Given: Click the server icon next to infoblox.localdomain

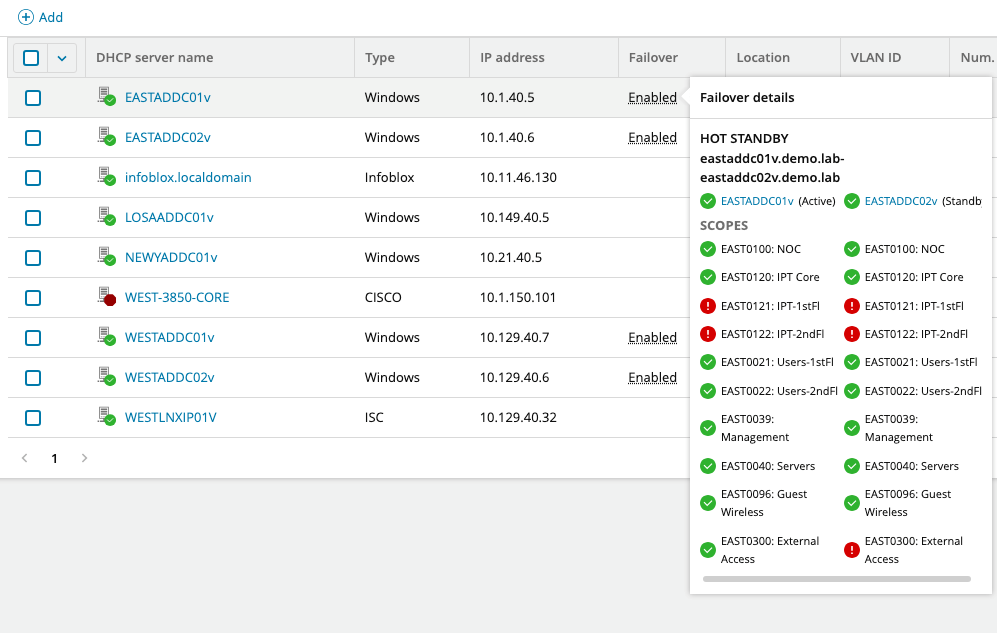Looking at the screenshot, I should 106,177.
